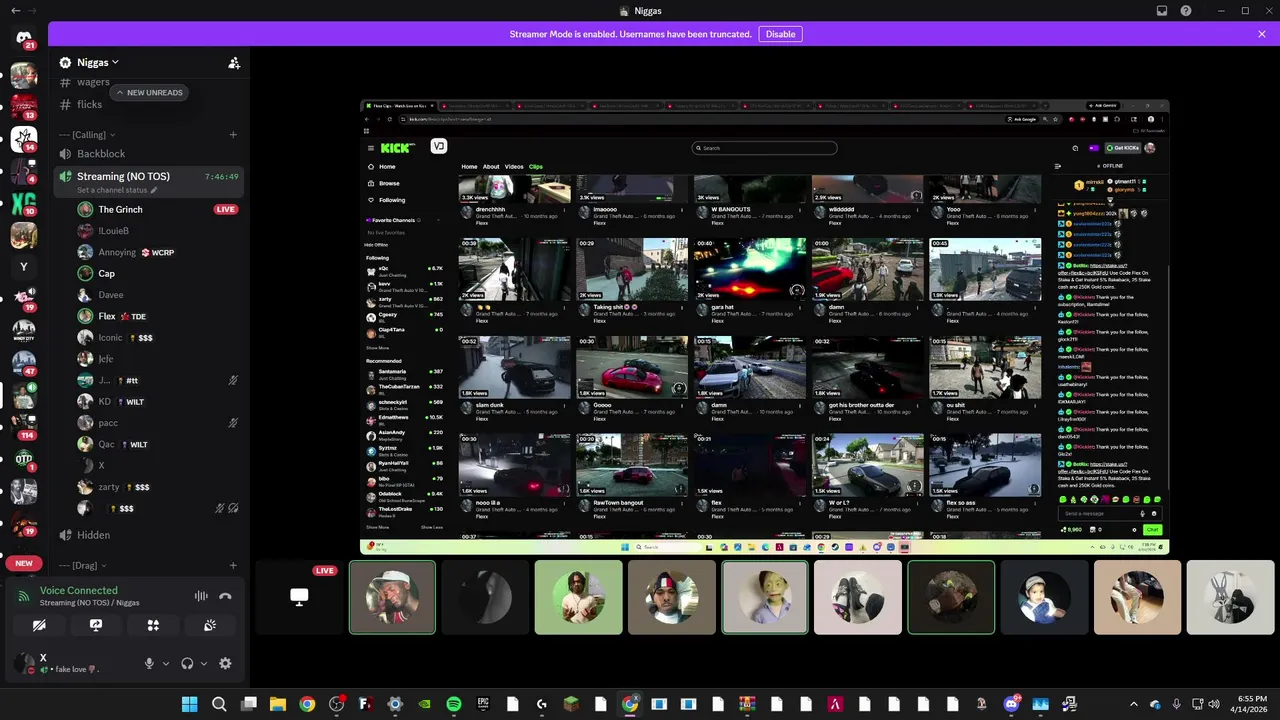Screen dimensions: 1280x720
Task: Click the invite members icon beside server name
Action: (x=234, y=62)
